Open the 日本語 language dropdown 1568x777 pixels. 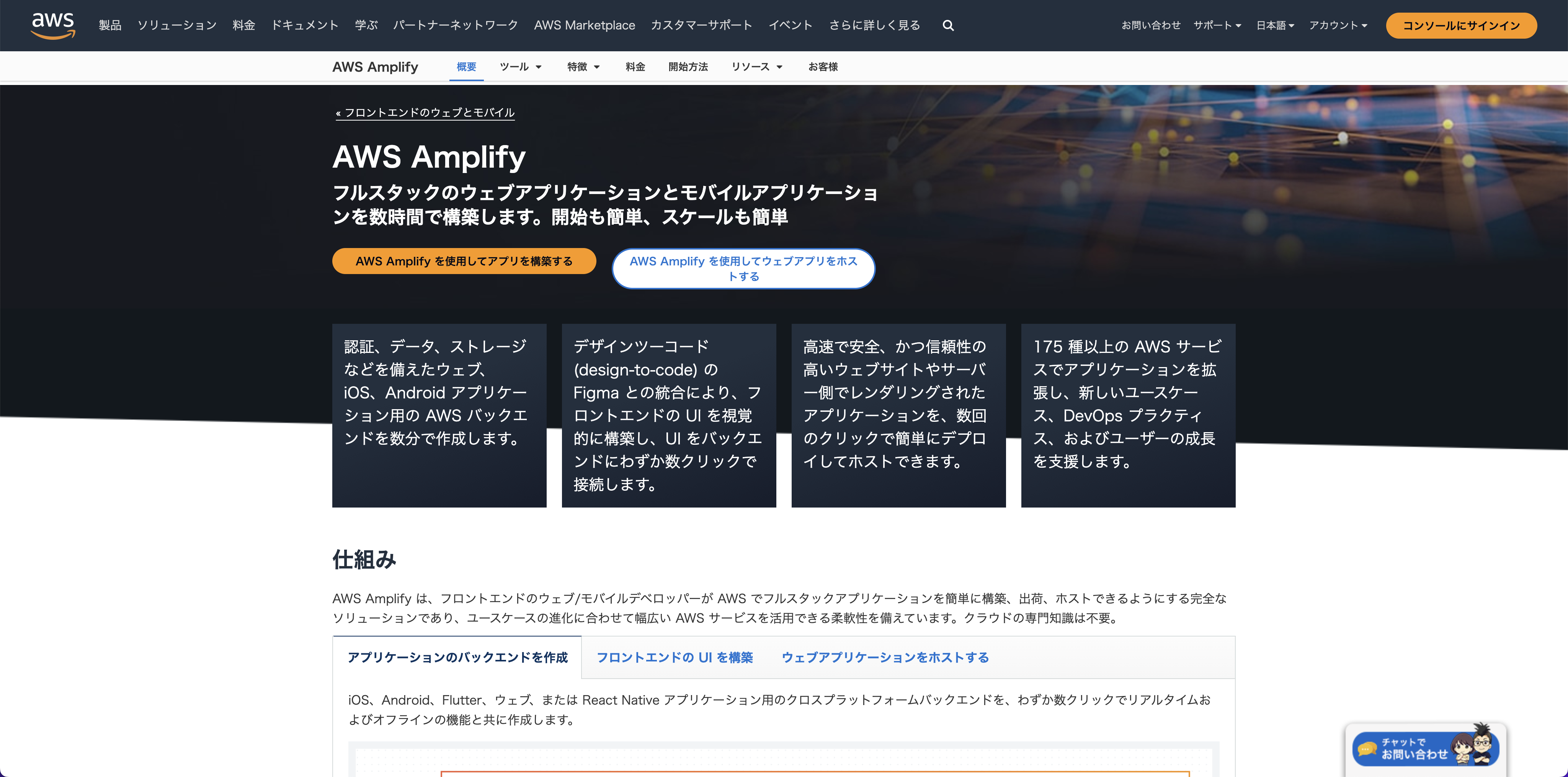coord(1275,26)
